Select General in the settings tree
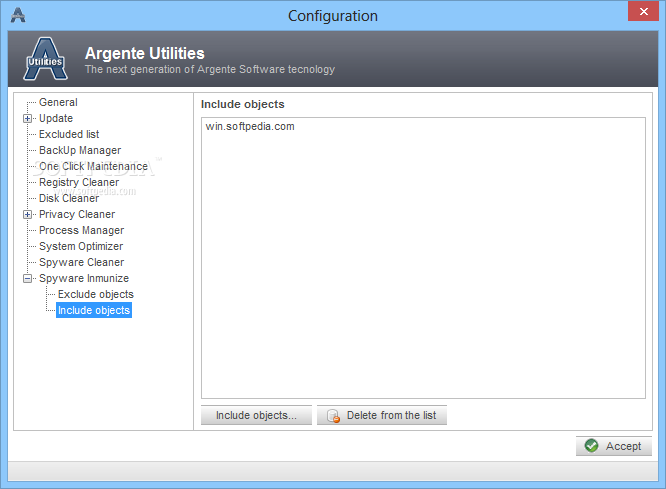This screenshot has width=666, height=489. [x=58, y=102]
